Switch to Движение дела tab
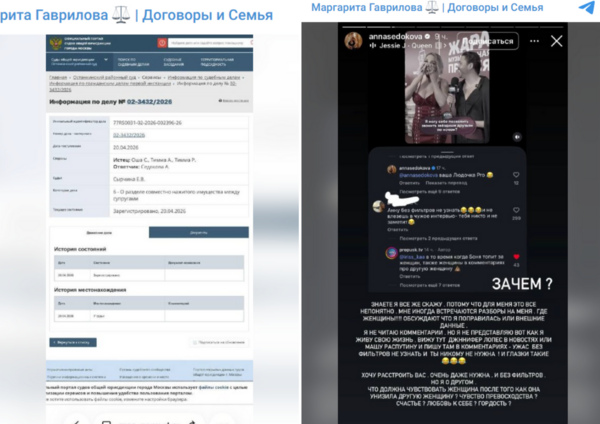This screenshot has width=600, height=424. pyautogui.click(x=99, y=232)
